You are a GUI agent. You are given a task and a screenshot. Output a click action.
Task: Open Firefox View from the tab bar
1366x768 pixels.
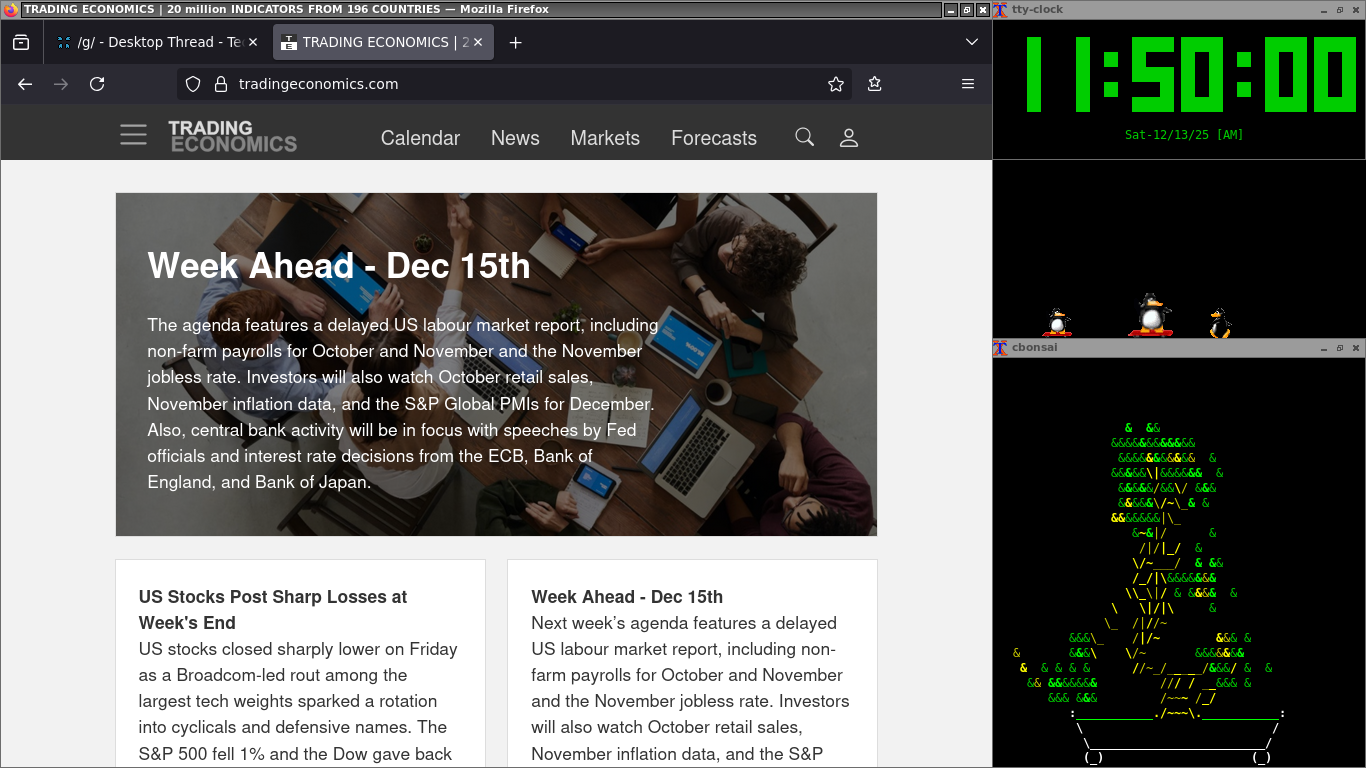coord(21,42)
